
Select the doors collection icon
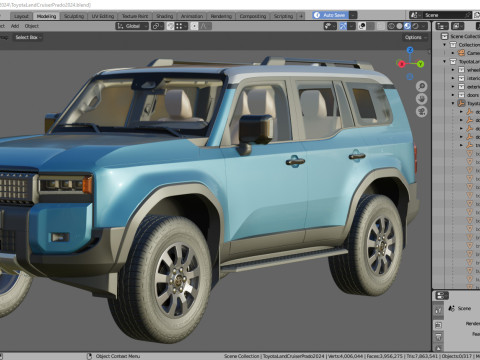point(461,95)
